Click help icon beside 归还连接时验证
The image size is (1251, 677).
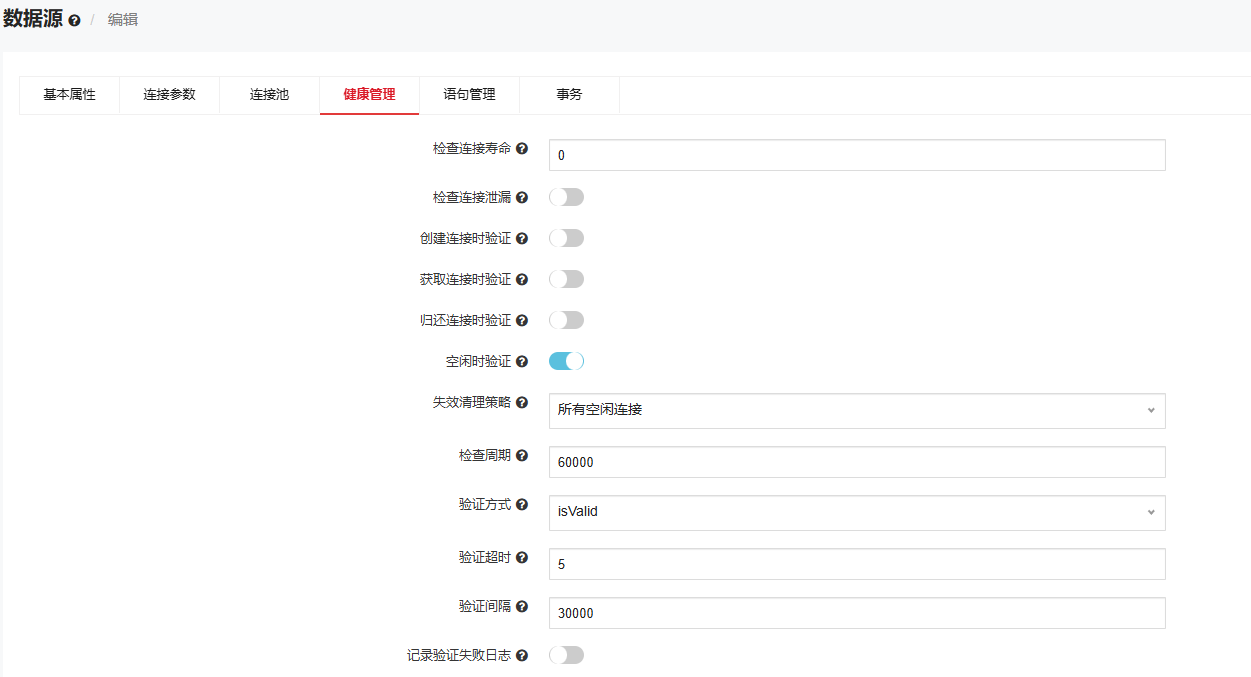coord(522,321)
